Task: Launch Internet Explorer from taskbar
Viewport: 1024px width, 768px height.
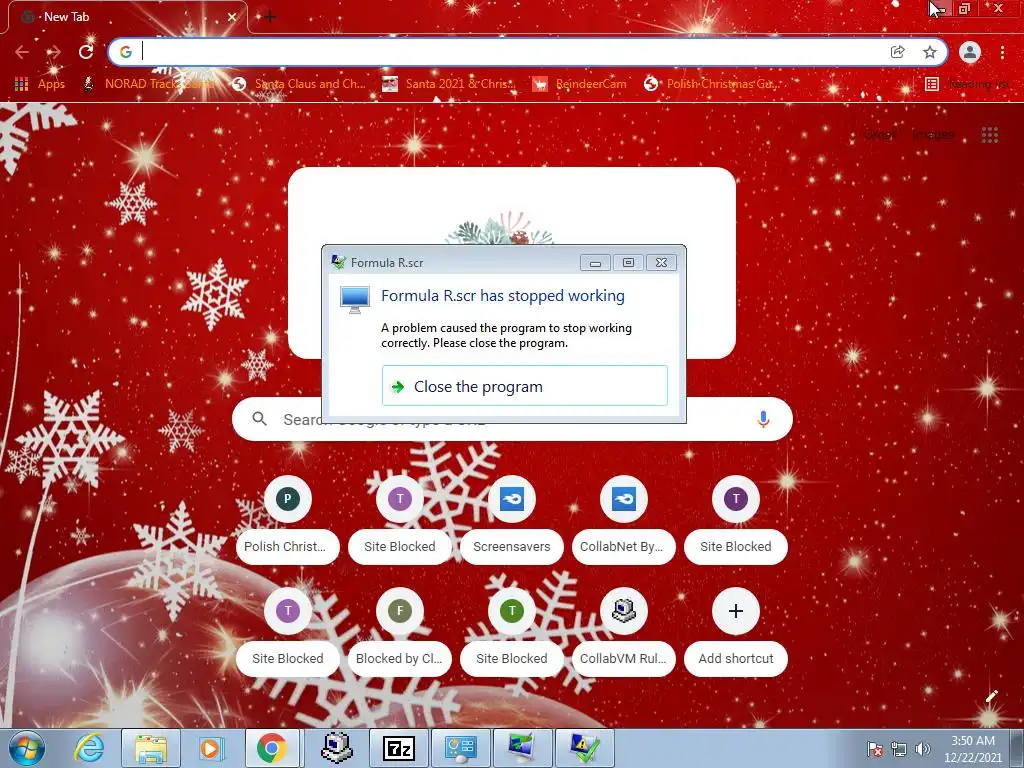Action: coord(89,748)
